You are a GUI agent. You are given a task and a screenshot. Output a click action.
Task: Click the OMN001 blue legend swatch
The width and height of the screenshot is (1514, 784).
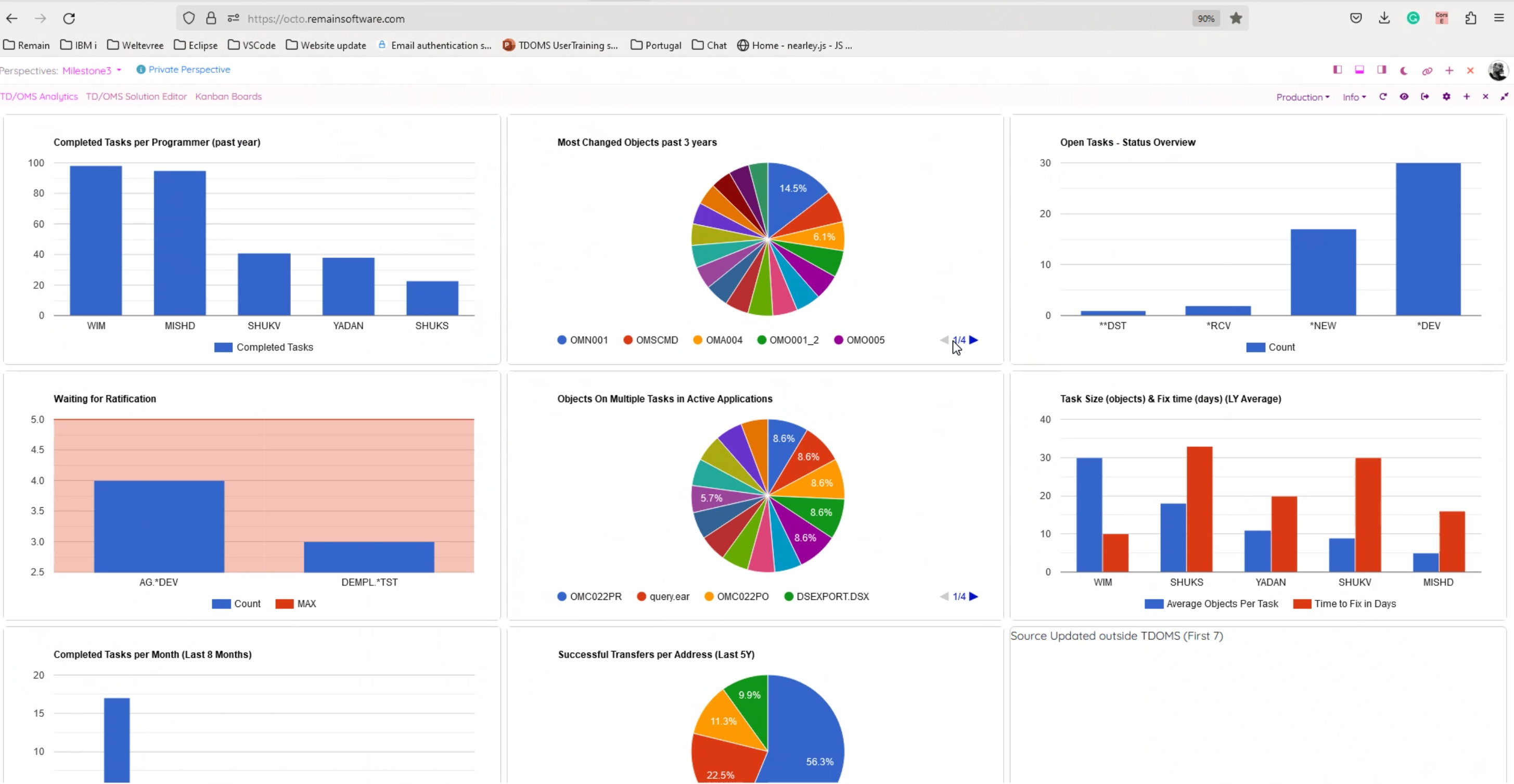point(562,340)
